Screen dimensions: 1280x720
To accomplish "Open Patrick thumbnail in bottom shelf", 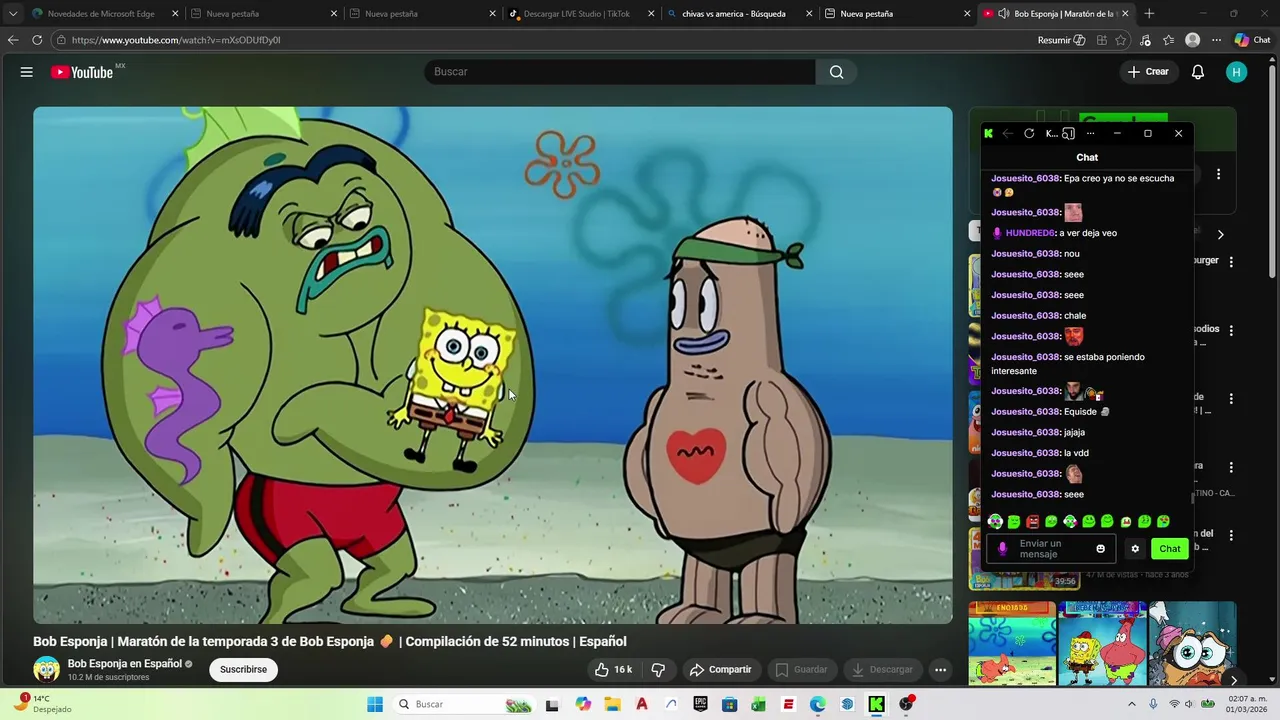I will 1012,643.
